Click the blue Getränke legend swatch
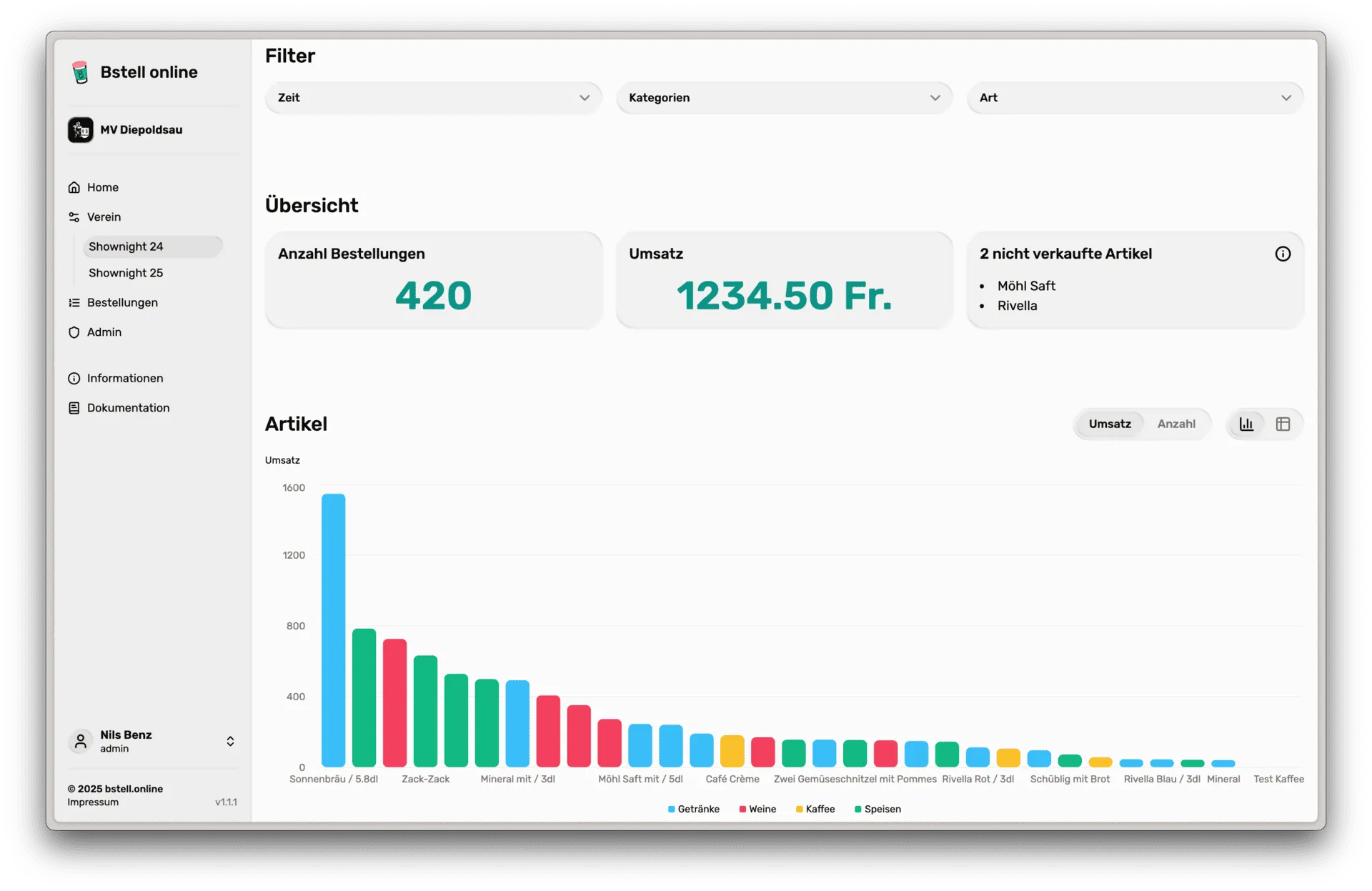 tap(671, 810)
